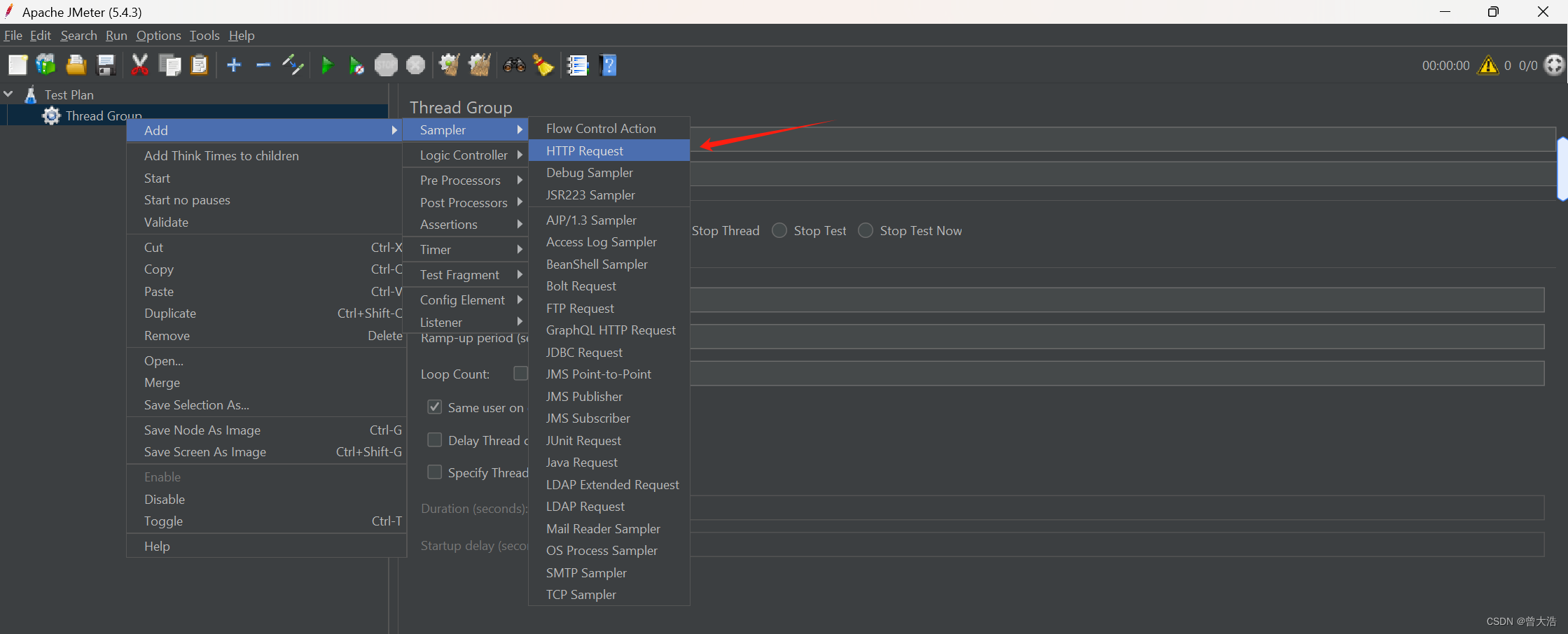Click the Test Plan flask icon
The height and width of the screenshot is (634, 1568).
pos(31,94)
